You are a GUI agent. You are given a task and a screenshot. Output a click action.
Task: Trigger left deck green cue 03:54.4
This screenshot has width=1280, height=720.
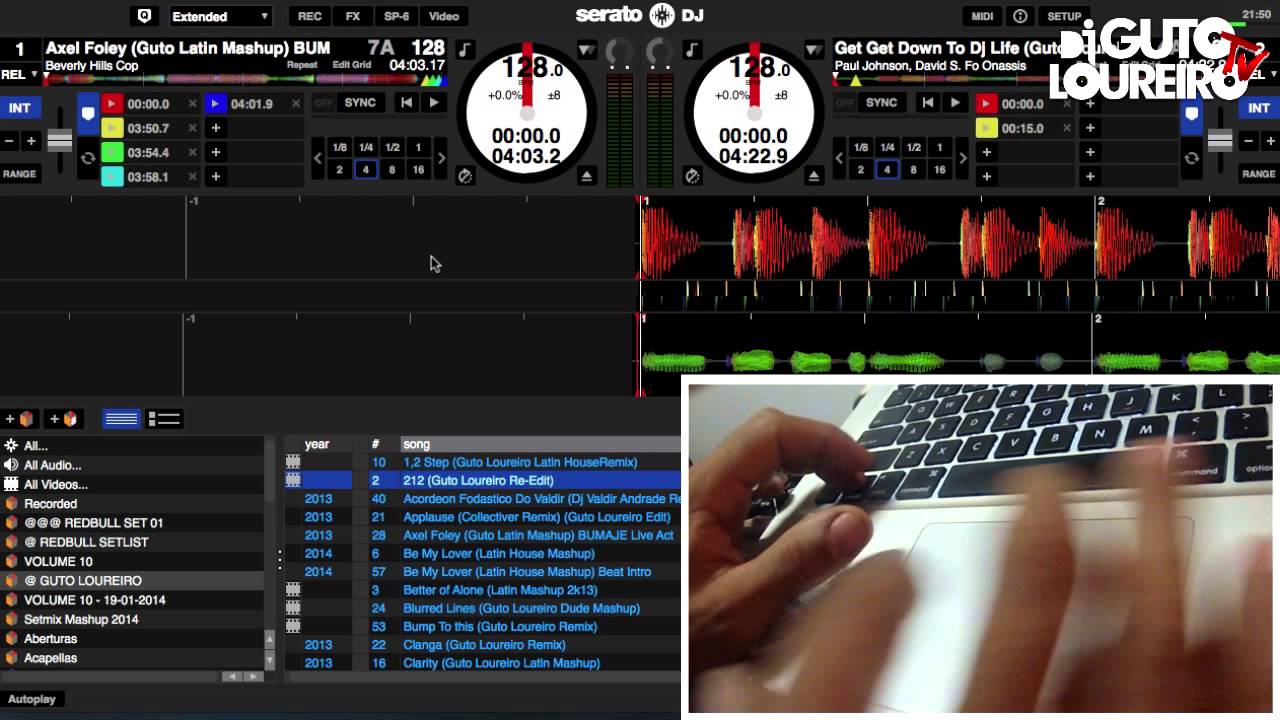tap(112, 152)
